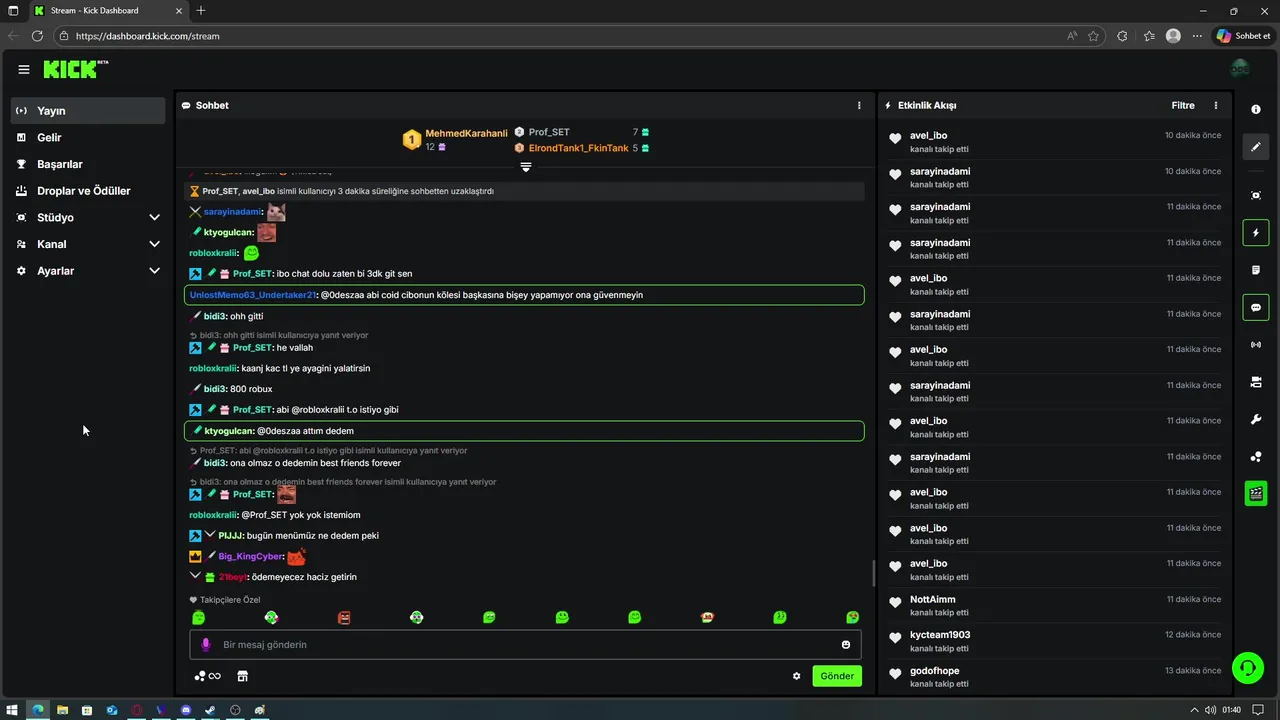The height and width of the screenshot is (720, 1280).
Task: Open chat settings gear beside Gönder
Action: 797,676
